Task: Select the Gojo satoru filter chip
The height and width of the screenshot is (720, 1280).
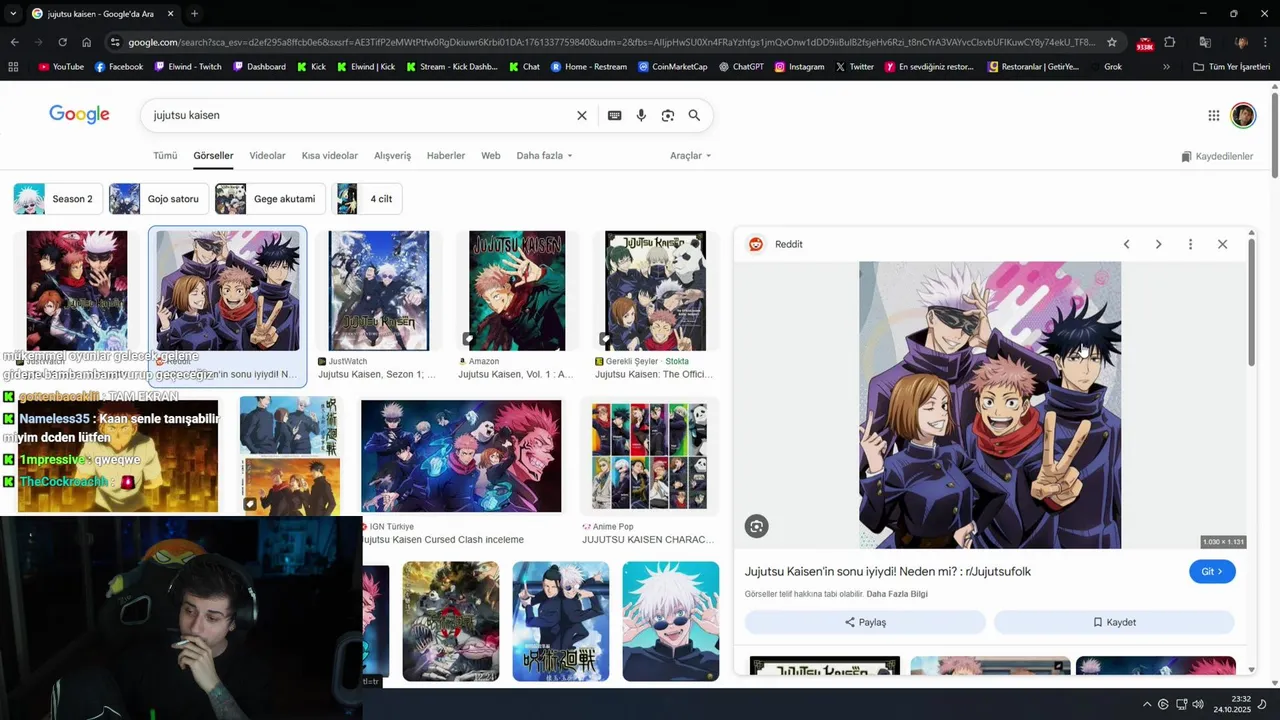Action: [158, 199]
